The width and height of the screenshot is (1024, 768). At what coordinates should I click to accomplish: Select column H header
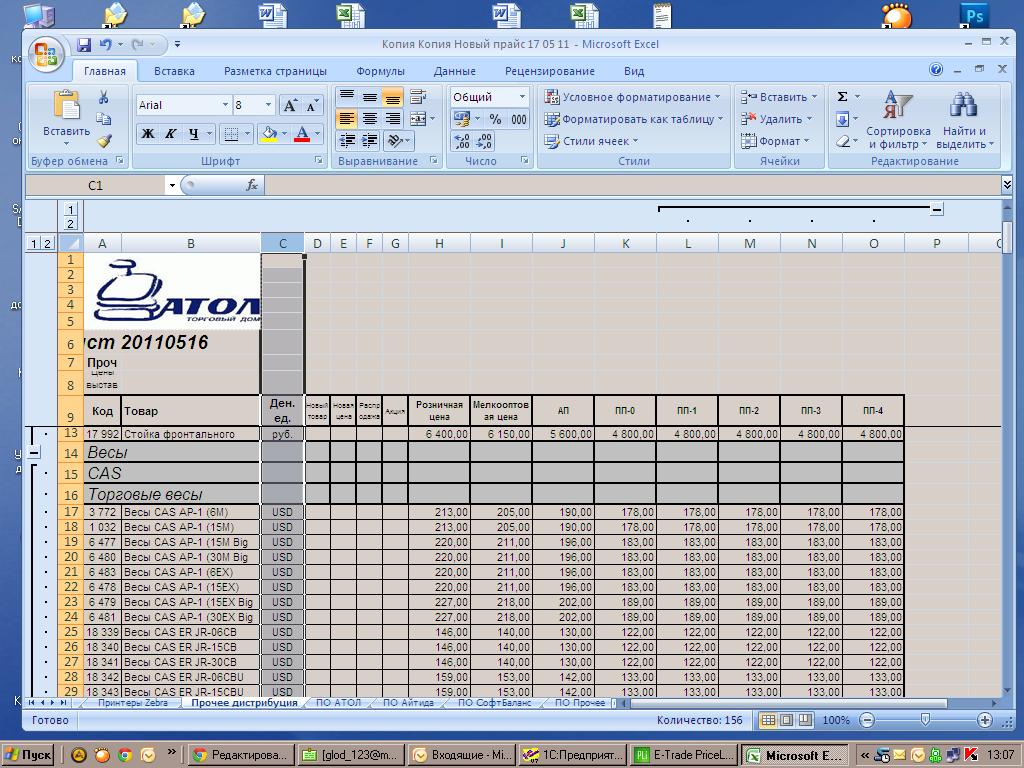pyautogui.click(x=439, y=243)
